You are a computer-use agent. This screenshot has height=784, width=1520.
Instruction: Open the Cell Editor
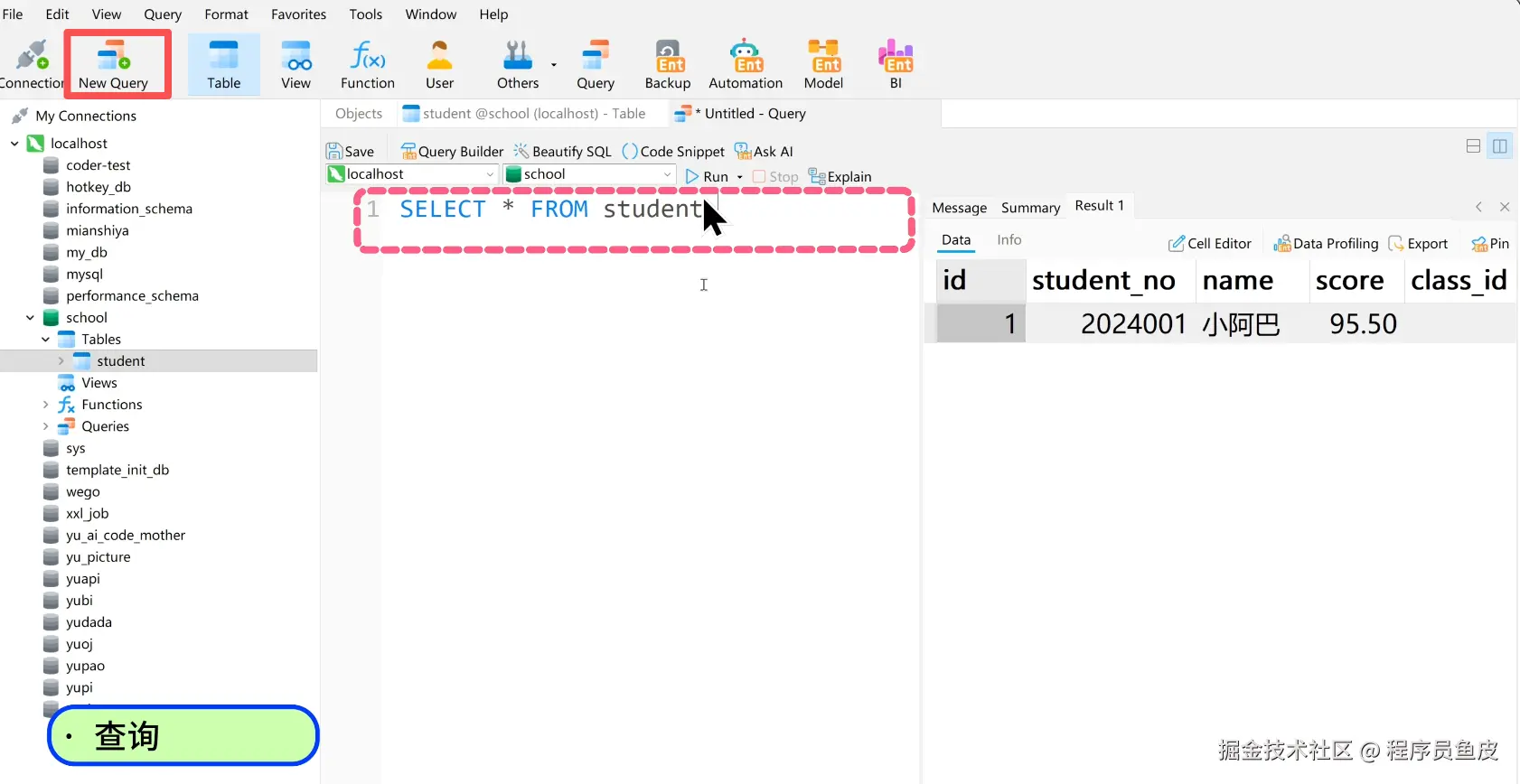(x=1210, y=244)
